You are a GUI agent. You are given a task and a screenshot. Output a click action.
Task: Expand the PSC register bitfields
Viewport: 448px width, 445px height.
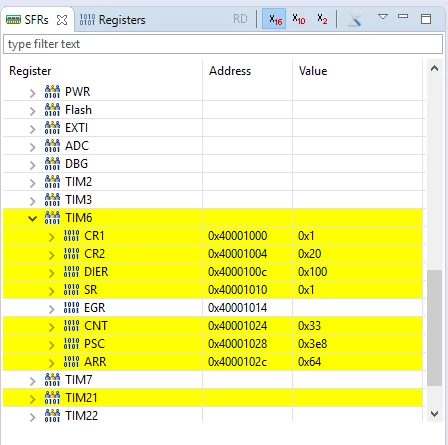51,345
